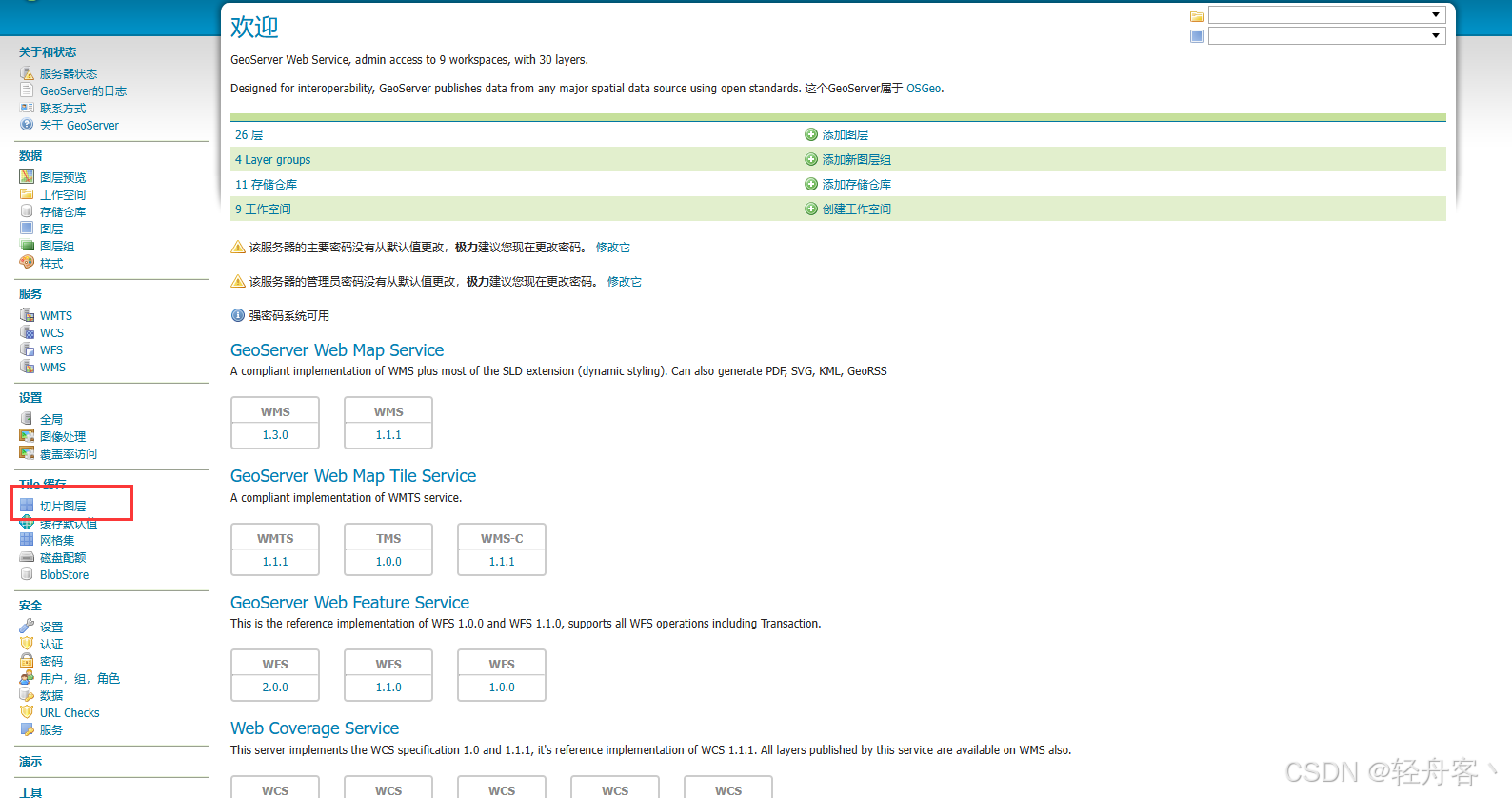Click the contact information card icon
The height and width of the screenshot is (798, 1512).
[x=27, y=108]
